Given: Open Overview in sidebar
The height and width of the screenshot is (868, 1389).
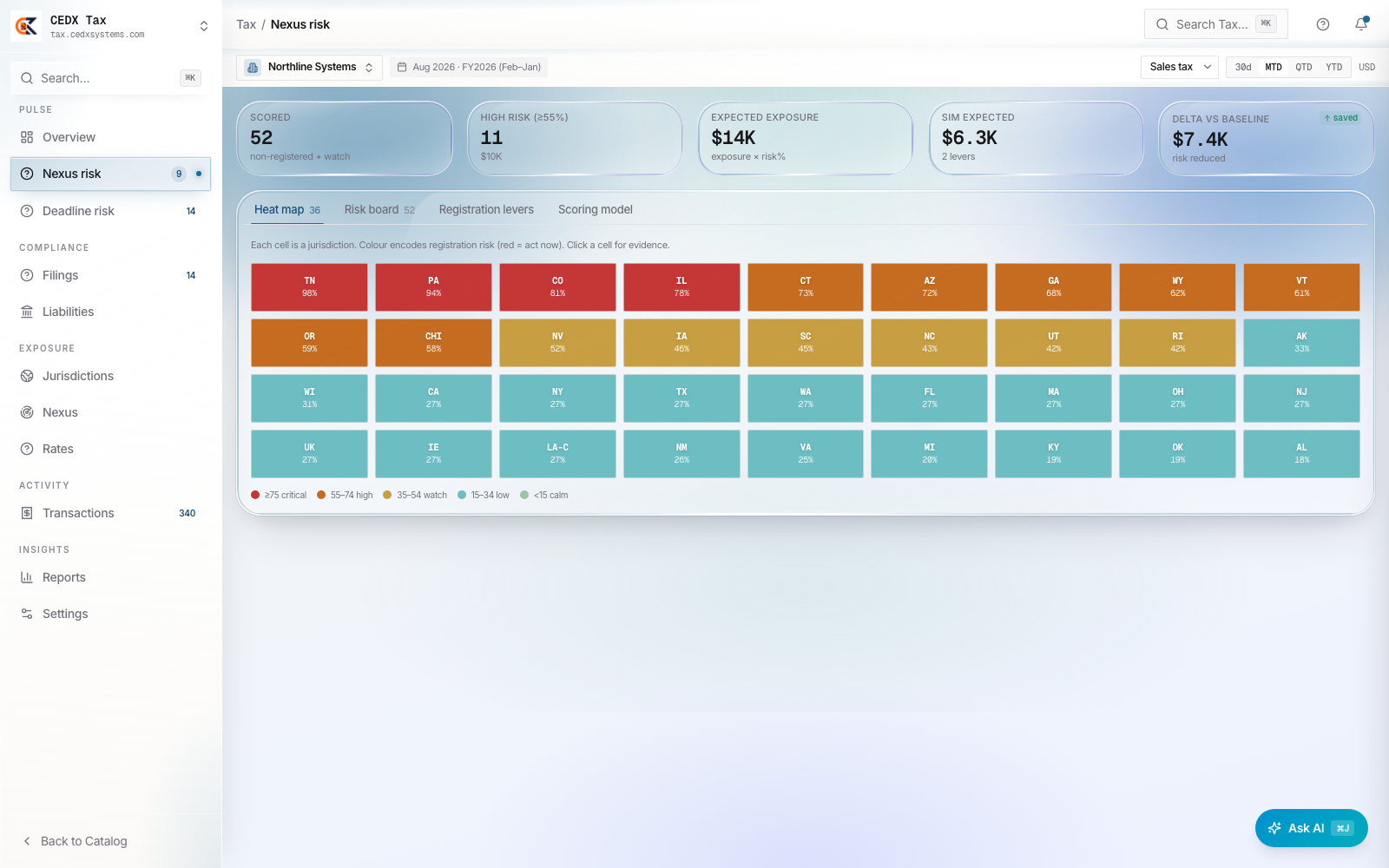Looking at the screenshot, I should click(110, 137).
